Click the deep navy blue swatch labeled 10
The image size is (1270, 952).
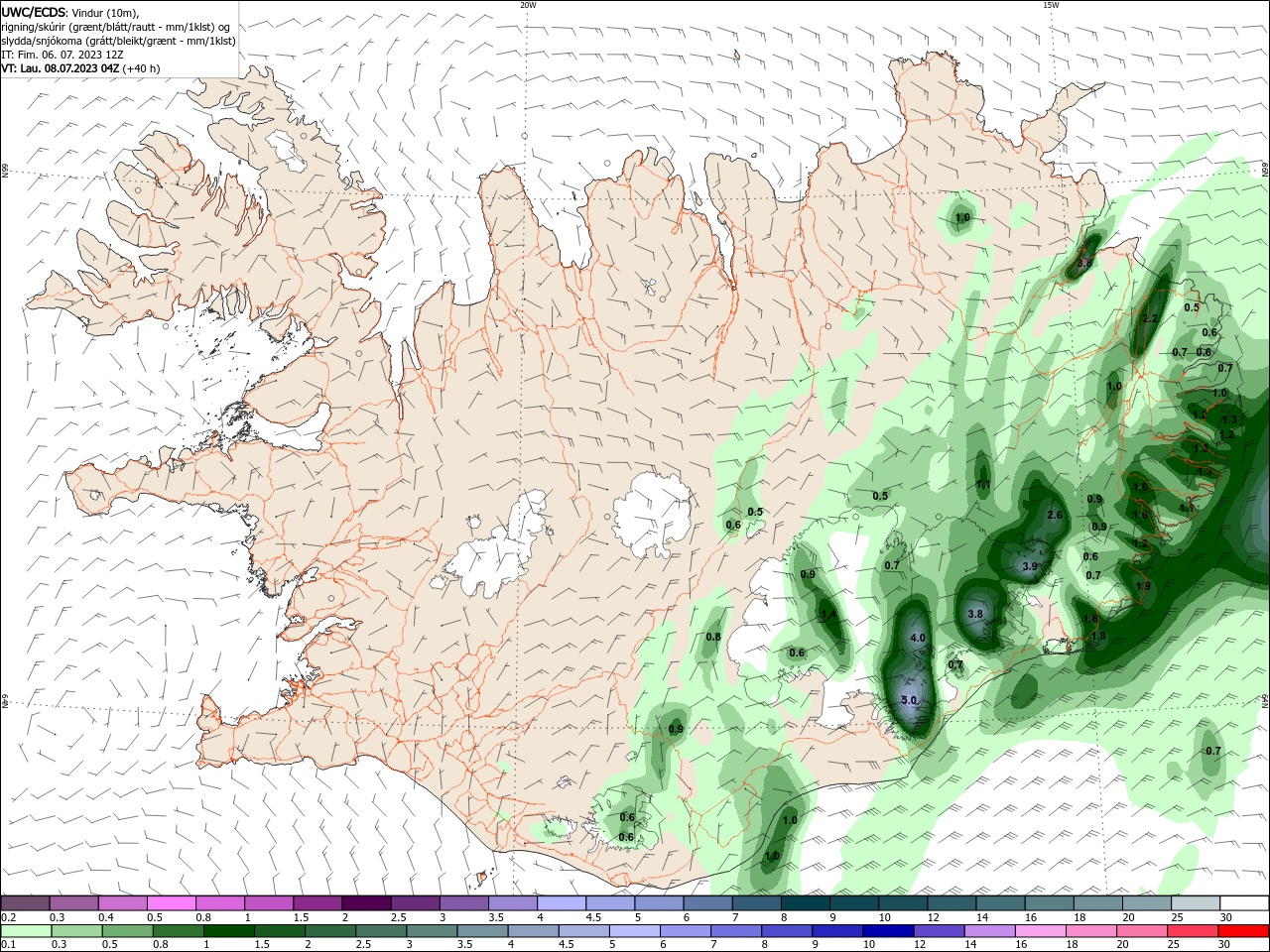(x=886, y=931)
